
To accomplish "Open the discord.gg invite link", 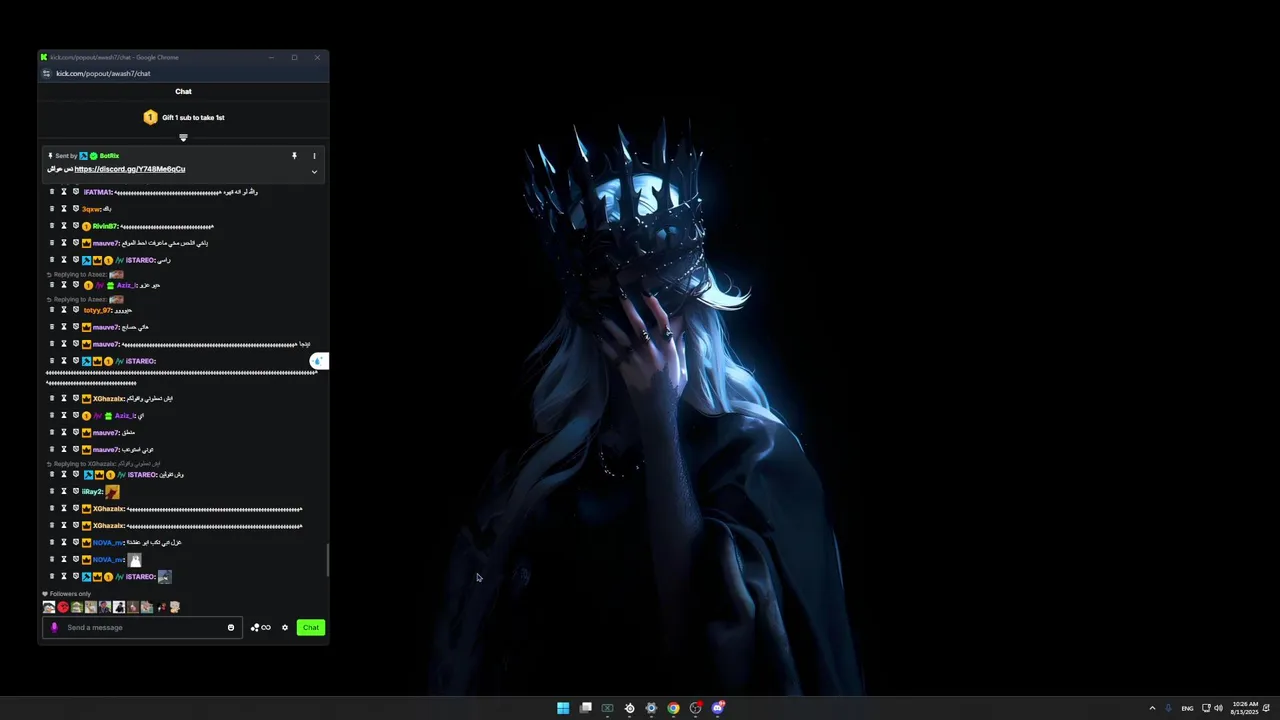I will tap(130, 169).
